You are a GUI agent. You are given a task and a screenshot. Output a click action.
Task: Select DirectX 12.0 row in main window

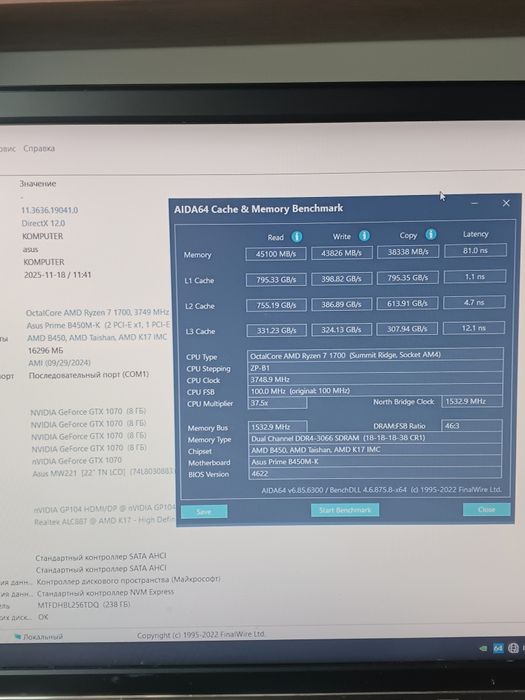[43, 223]
